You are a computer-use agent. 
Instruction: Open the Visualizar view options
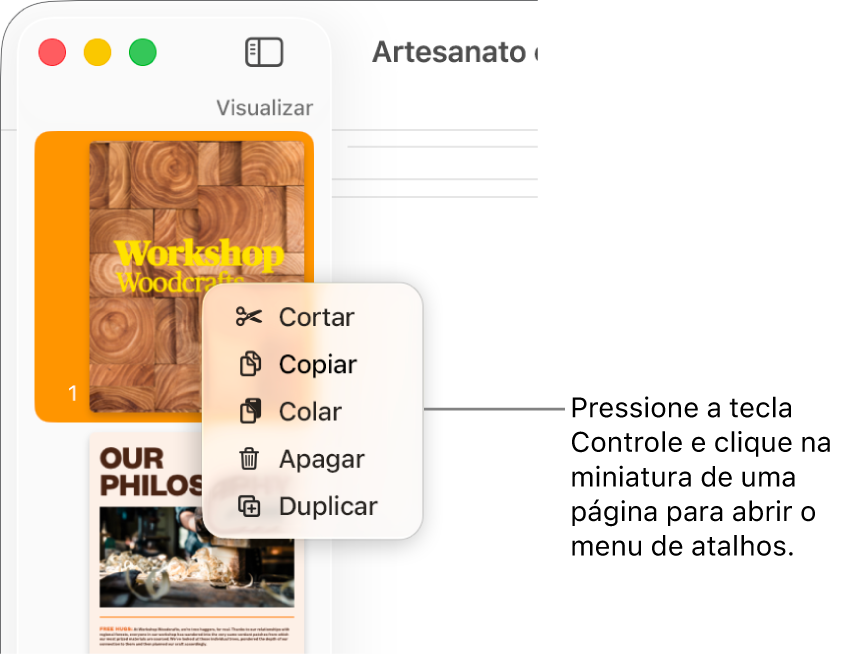pos(264,108)
